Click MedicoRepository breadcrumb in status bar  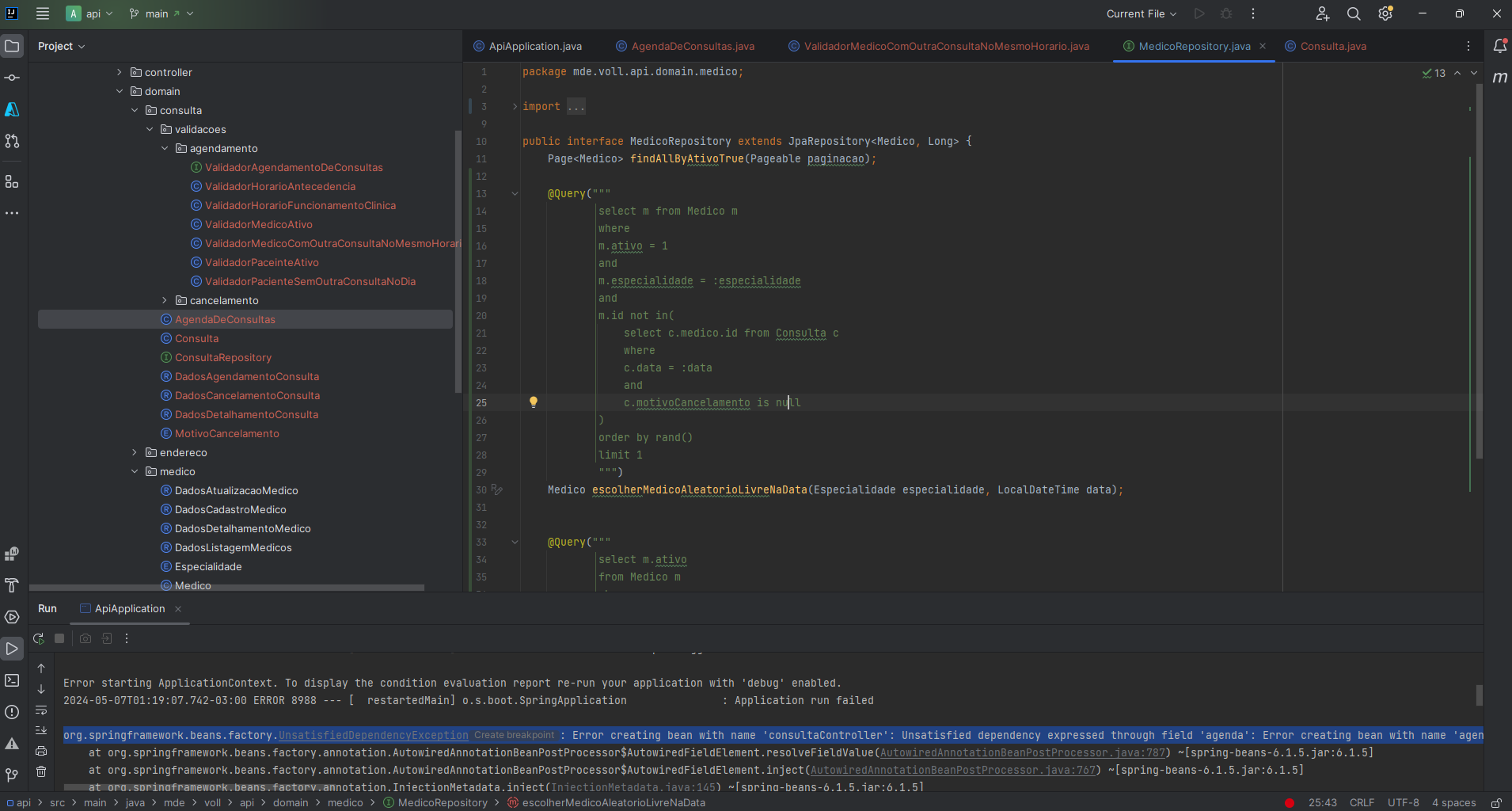click(436, 802)
